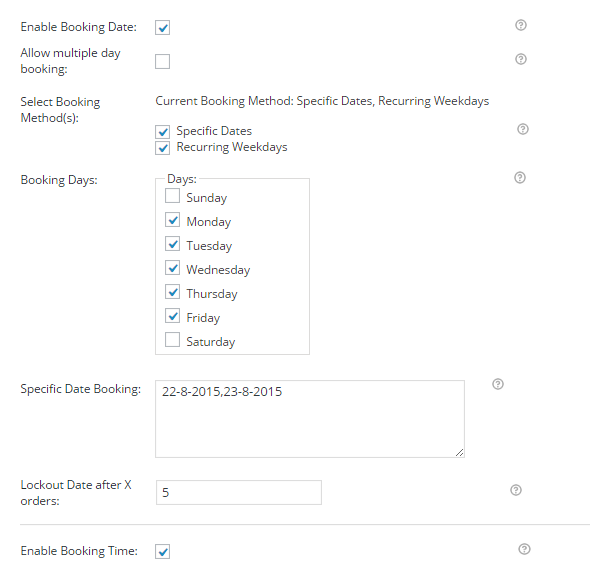The image size is (590, 566).
Task: Uncheck the Specific Dates method
Action: tap(163, 132)
